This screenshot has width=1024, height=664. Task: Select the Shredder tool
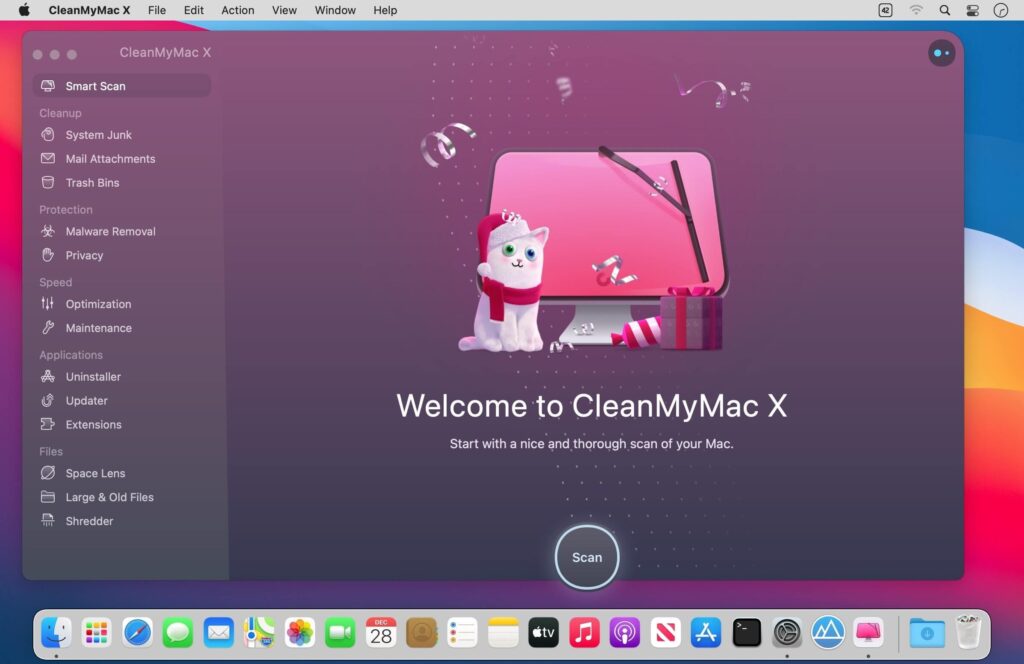[88, 520]
